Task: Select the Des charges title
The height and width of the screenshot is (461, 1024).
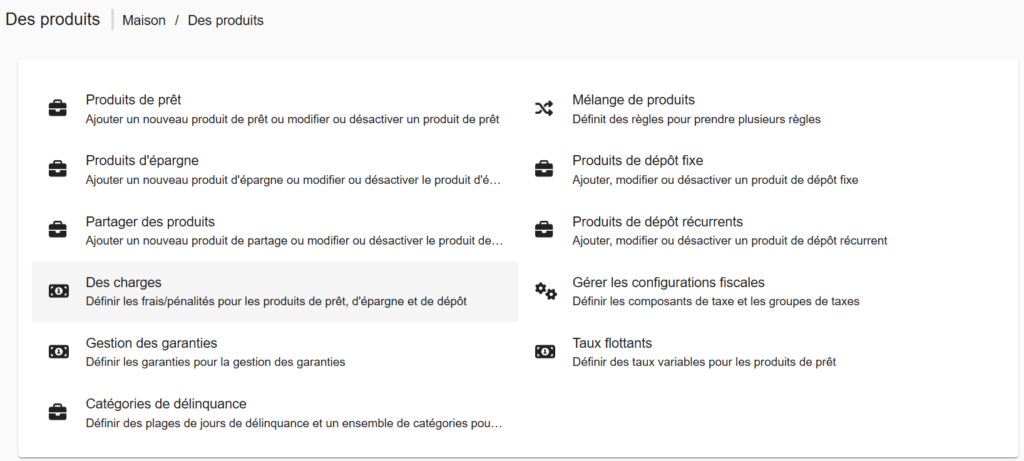Action: click(124, 283)
